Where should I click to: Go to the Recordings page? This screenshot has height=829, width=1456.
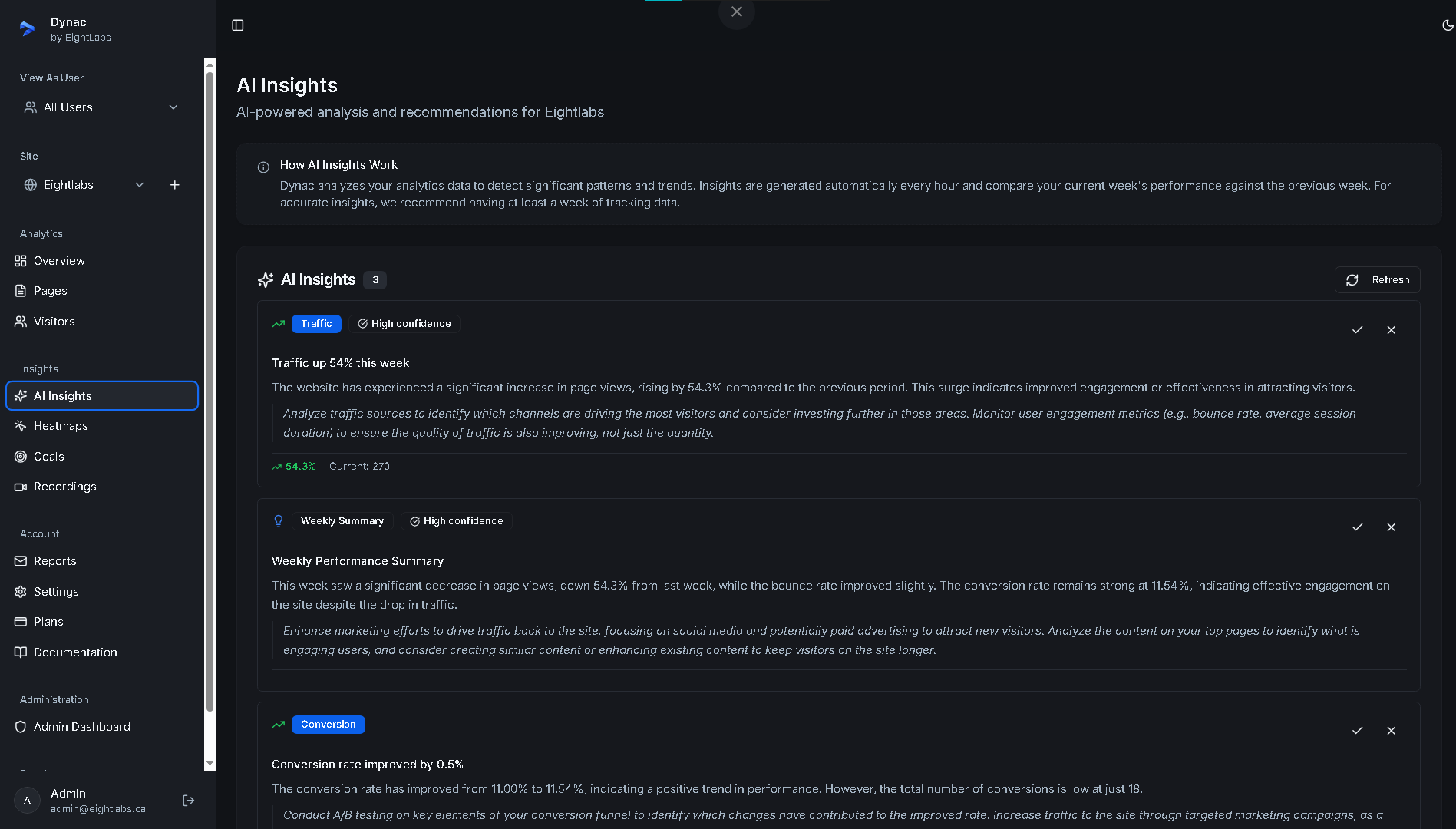point(64,487)
